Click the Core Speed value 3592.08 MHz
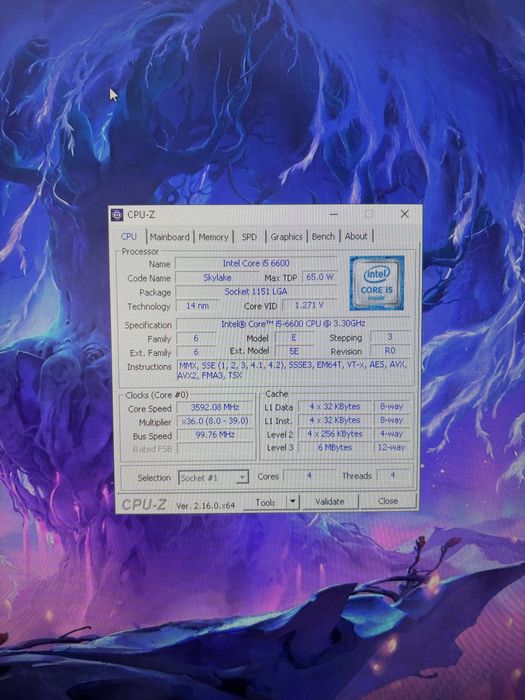The image size is (525, 700). click(x=215, y=407)
